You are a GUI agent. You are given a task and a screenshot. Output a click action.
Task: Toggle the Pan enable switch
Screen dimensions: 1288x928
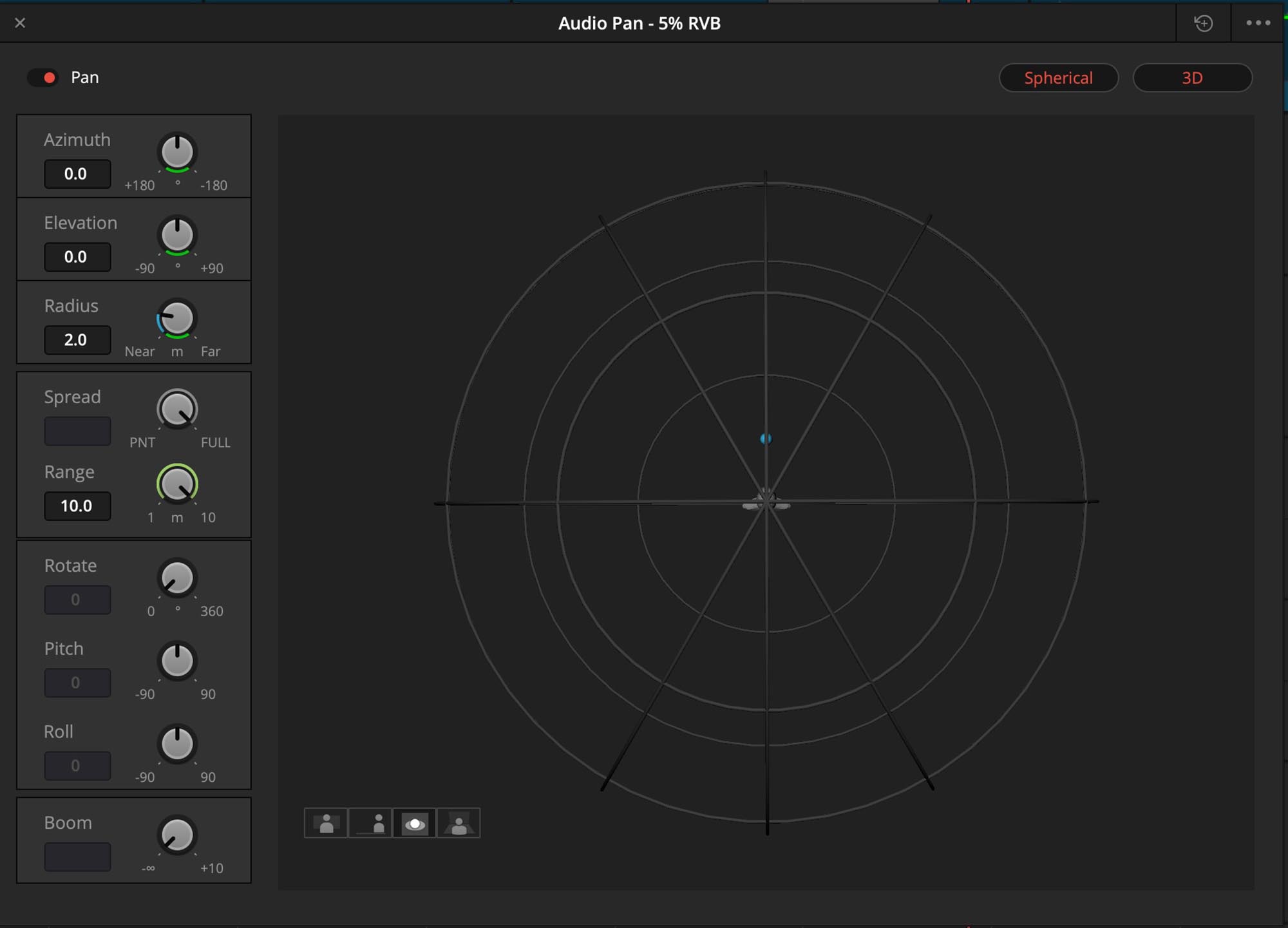point(43,78)
